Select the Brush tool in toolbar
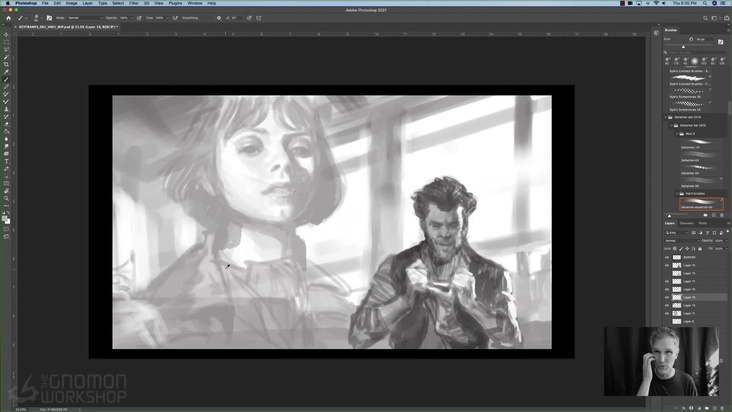 click(6, 79)
